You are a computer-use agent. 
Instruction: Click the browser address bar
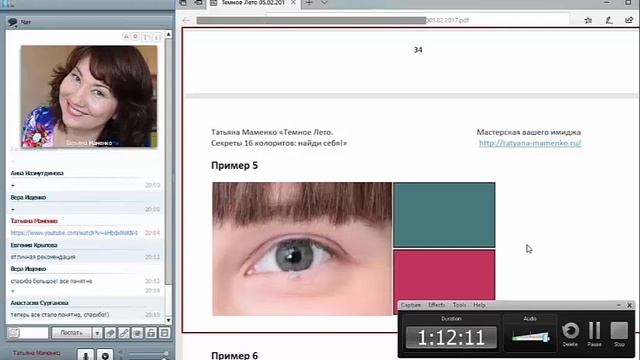point(382,20)
